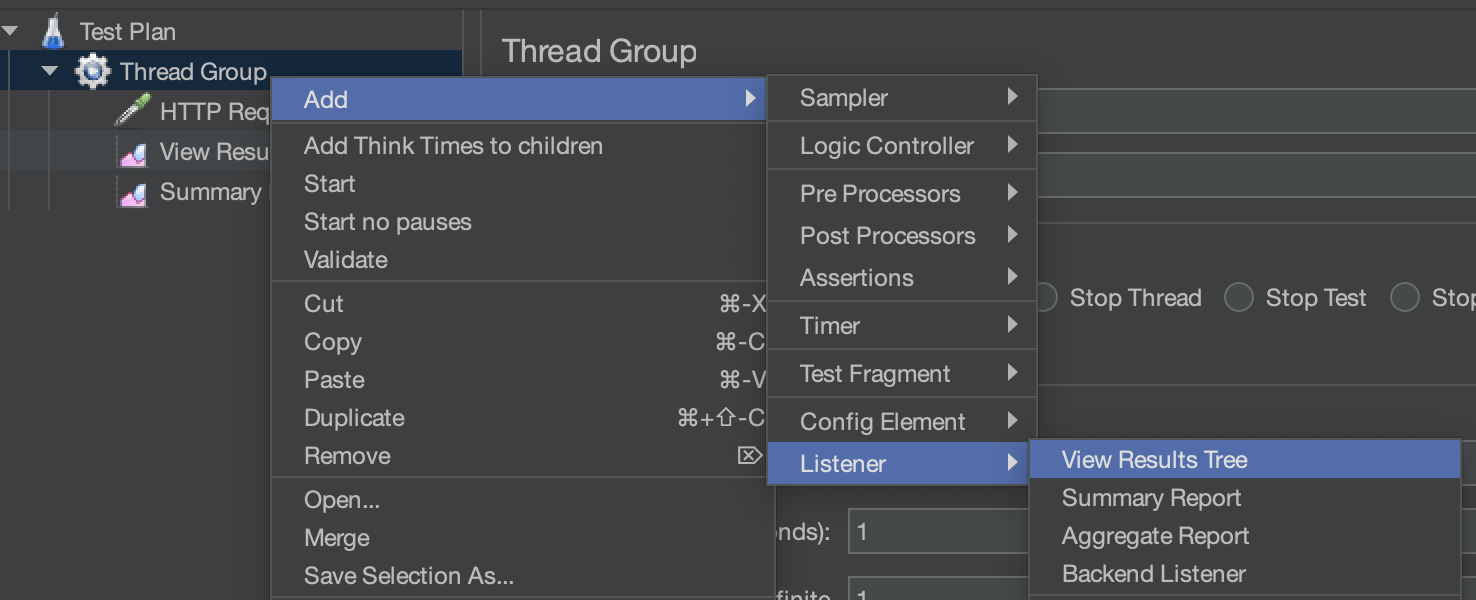Add an Aggregate Report listener
The width and height of the screenshot is (1476, 600).
pyautogui.click(x=1155, y=536)
